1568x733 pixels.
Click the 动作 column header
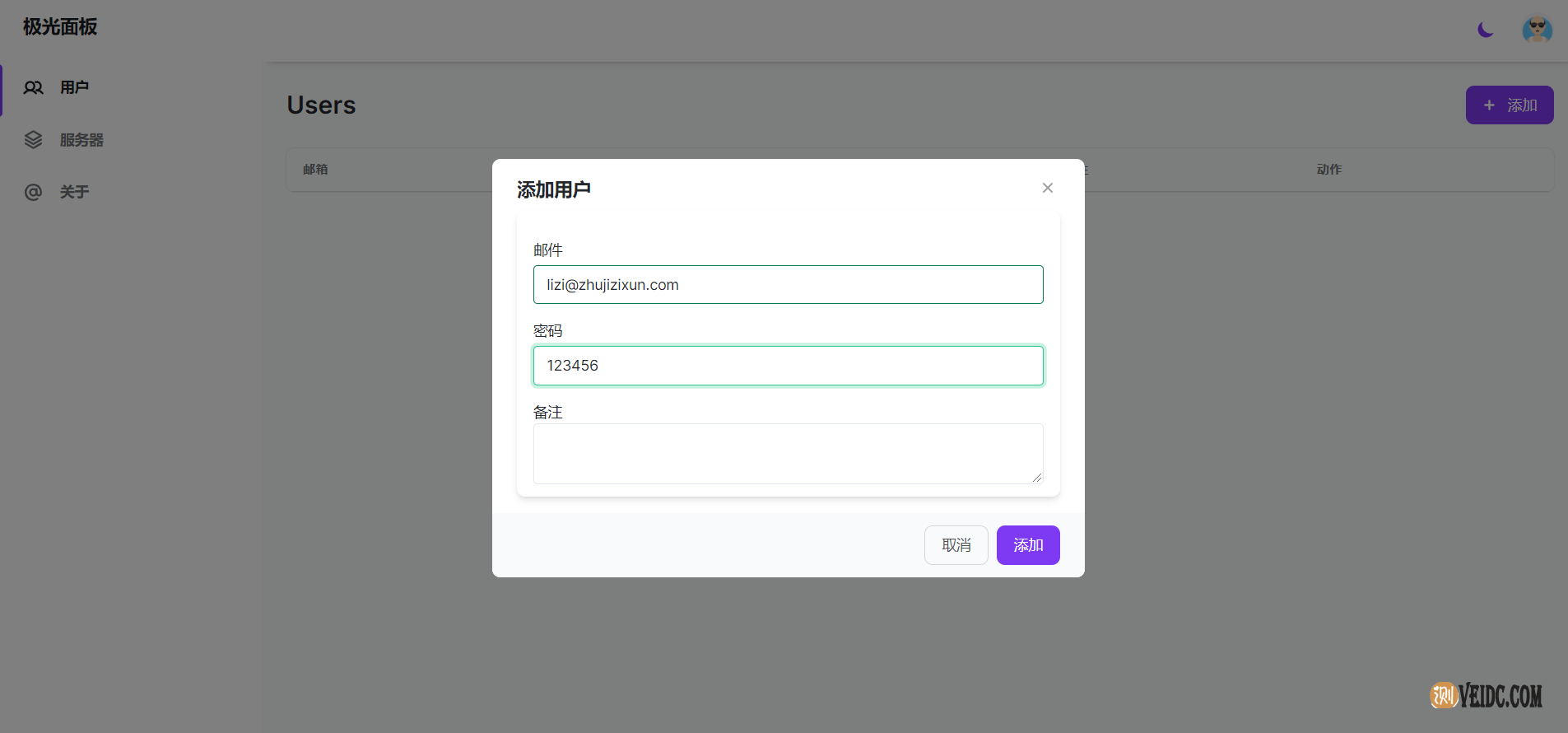pyautogui.click(x=1328, y=170)
